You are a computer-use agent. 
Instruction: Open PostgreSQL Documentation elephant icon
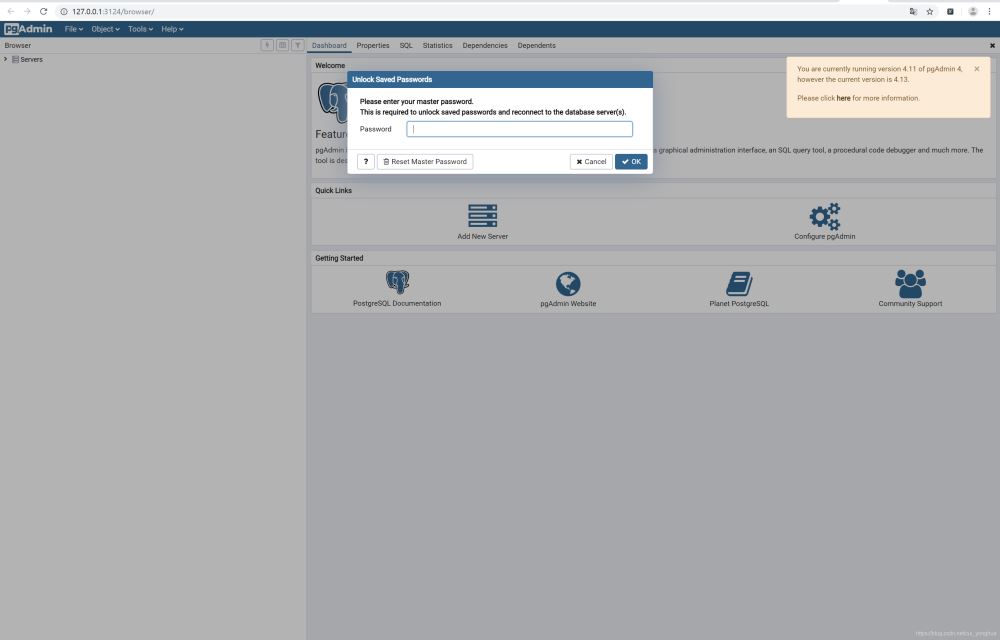397,283
